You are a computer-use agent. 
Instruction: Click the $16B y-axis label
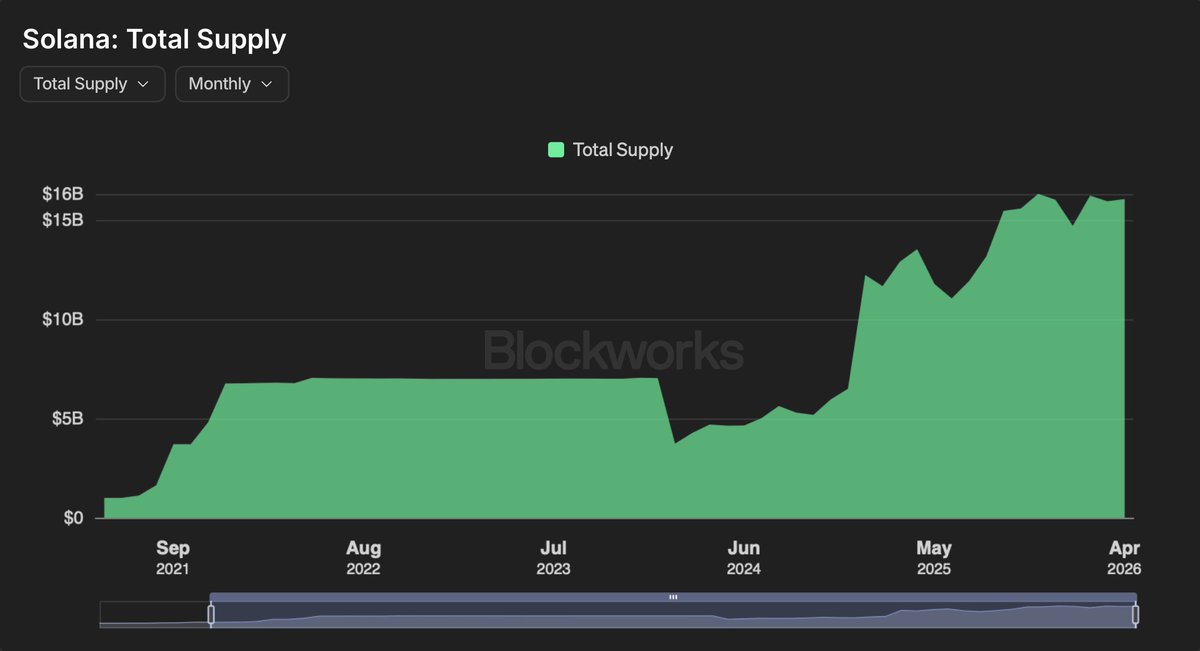[62, 194]
